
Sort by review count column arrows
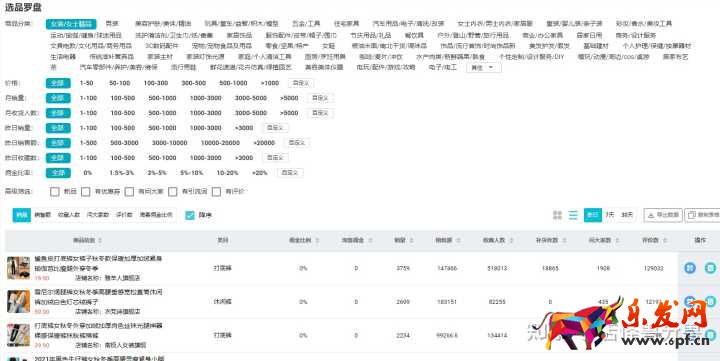tap(664, 240)
